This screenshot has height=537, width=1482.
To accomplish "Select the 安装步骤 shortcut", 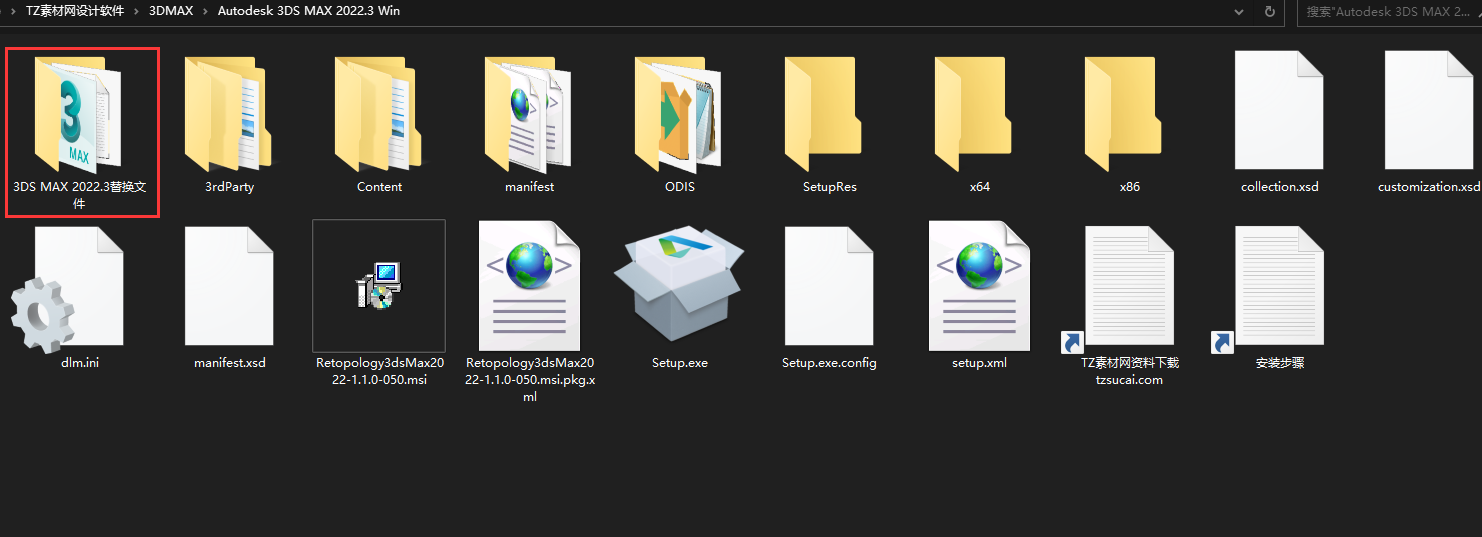I will click(1279, 290).
